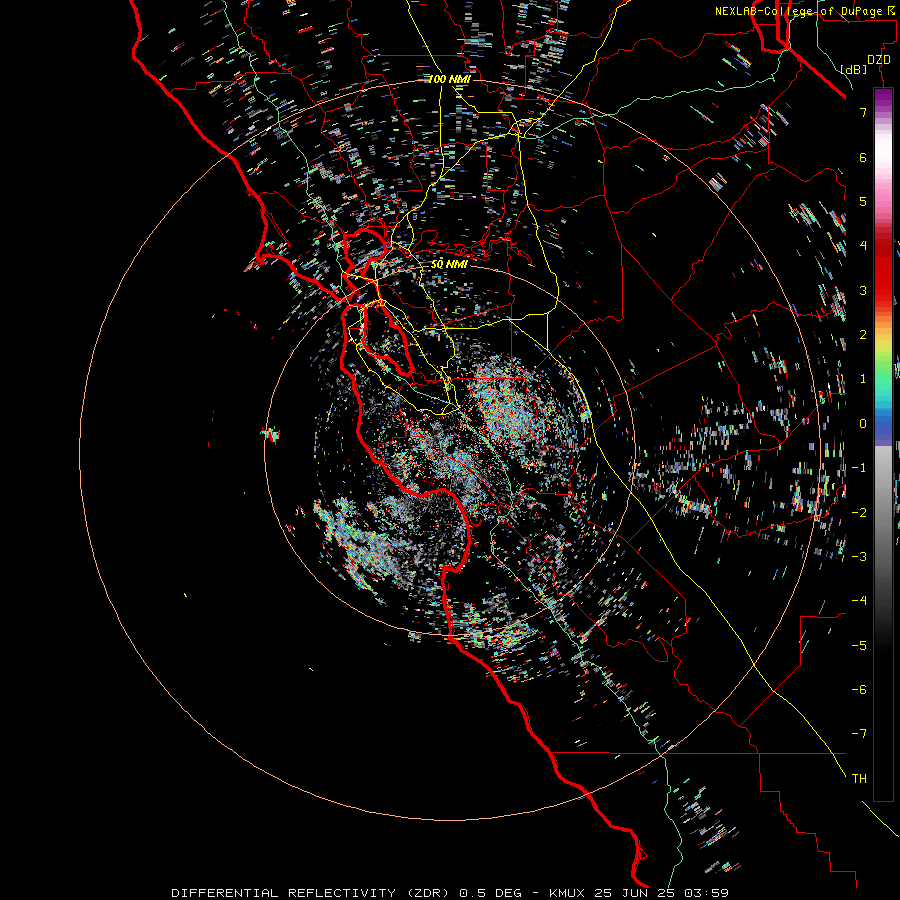Click the '-1' value on color scale
The image size is (900, 900).
point(859,468)
